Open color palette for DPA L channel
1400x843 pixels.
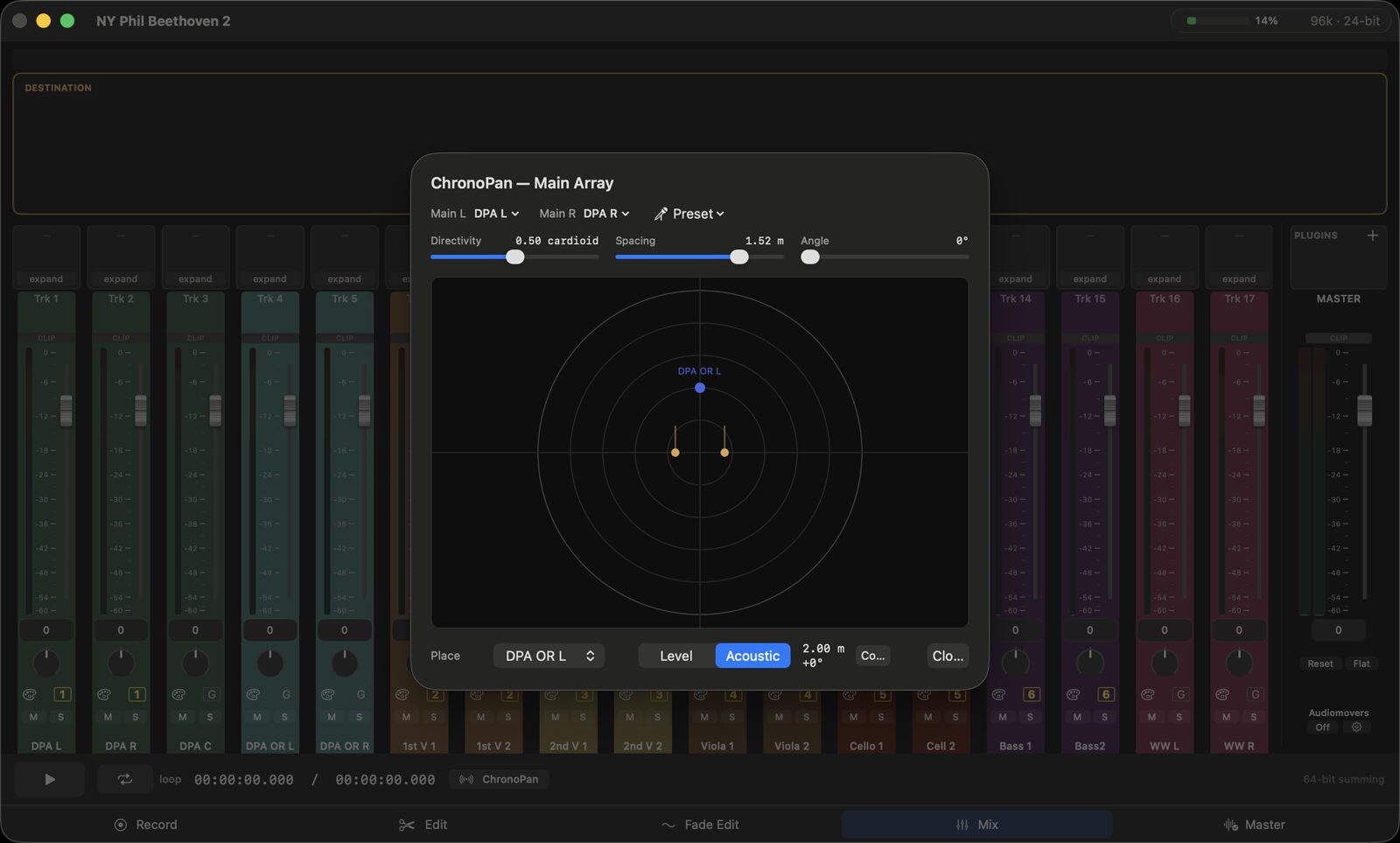(30, 694)
